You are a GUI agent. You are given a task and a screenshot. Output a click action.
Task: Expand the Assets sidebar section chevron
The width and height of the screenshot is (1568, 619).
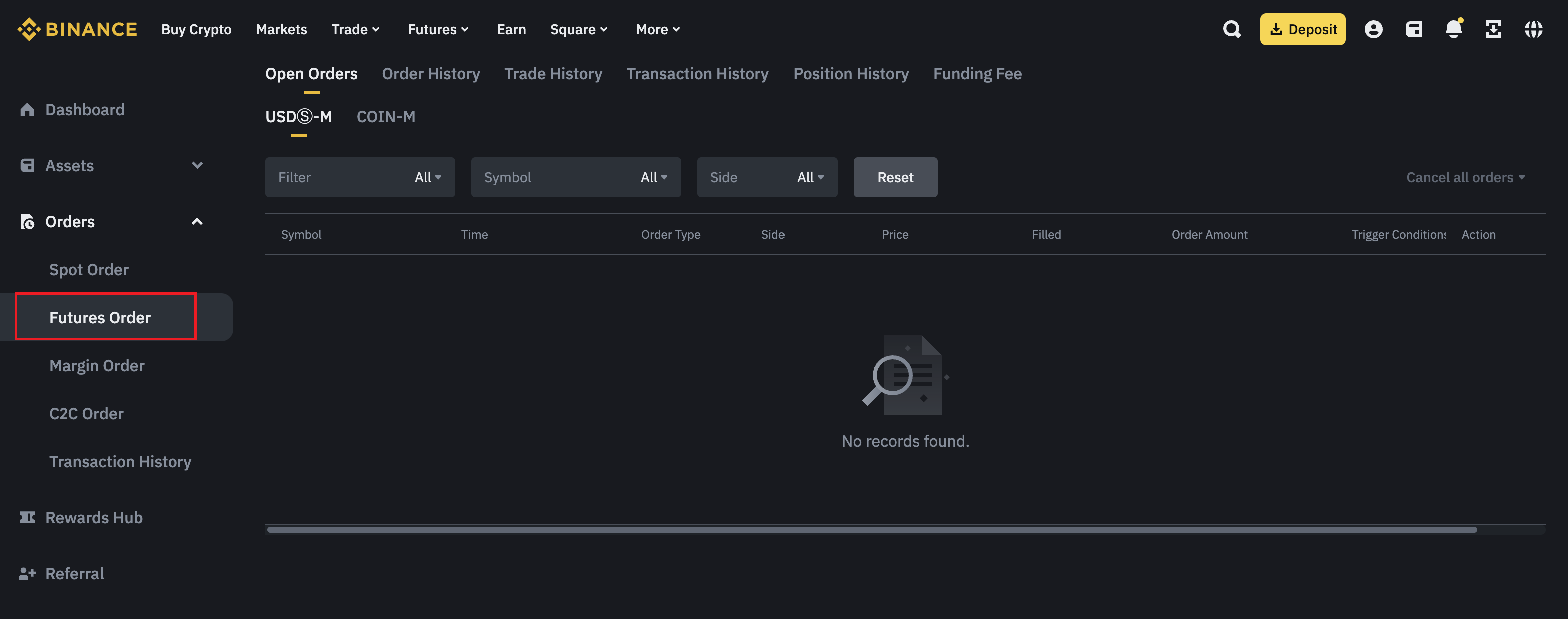pyautogui.click(x=197, y=165)
